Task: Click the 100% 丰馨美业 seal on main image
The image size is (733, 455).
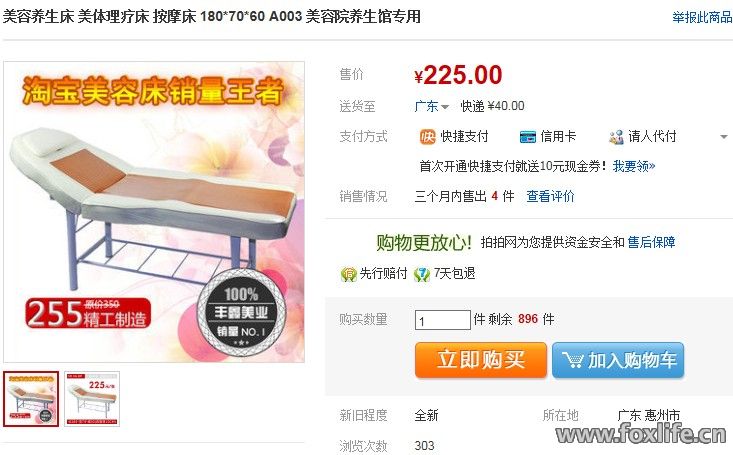Action: [x=241, y=313]
